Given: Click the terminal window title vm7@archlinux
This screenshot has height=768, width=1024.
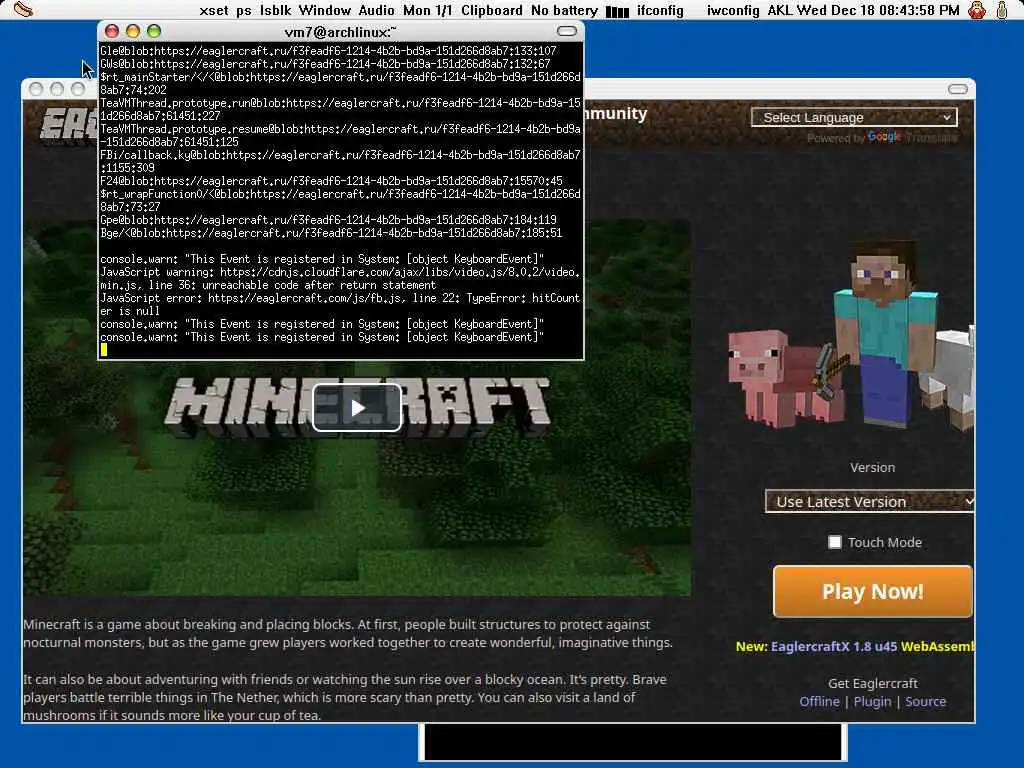Looking at the screenshot, I should pyautogui.click(x=340, y=31).
